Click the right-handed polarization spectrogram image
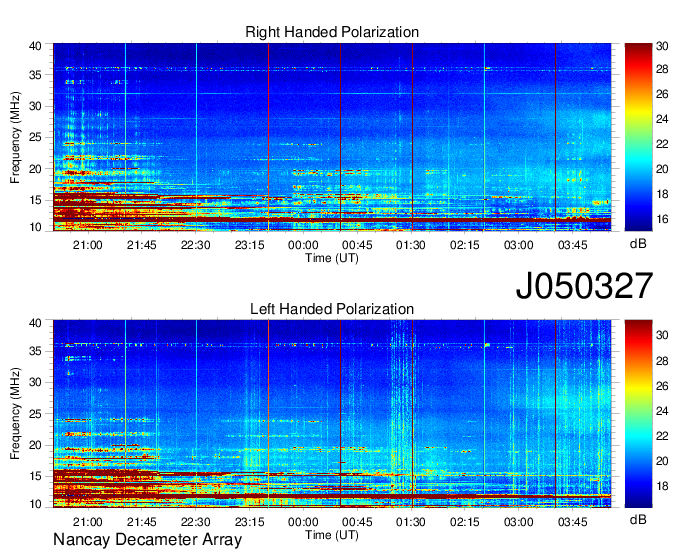The image size is (680, 552). (332, 137)
